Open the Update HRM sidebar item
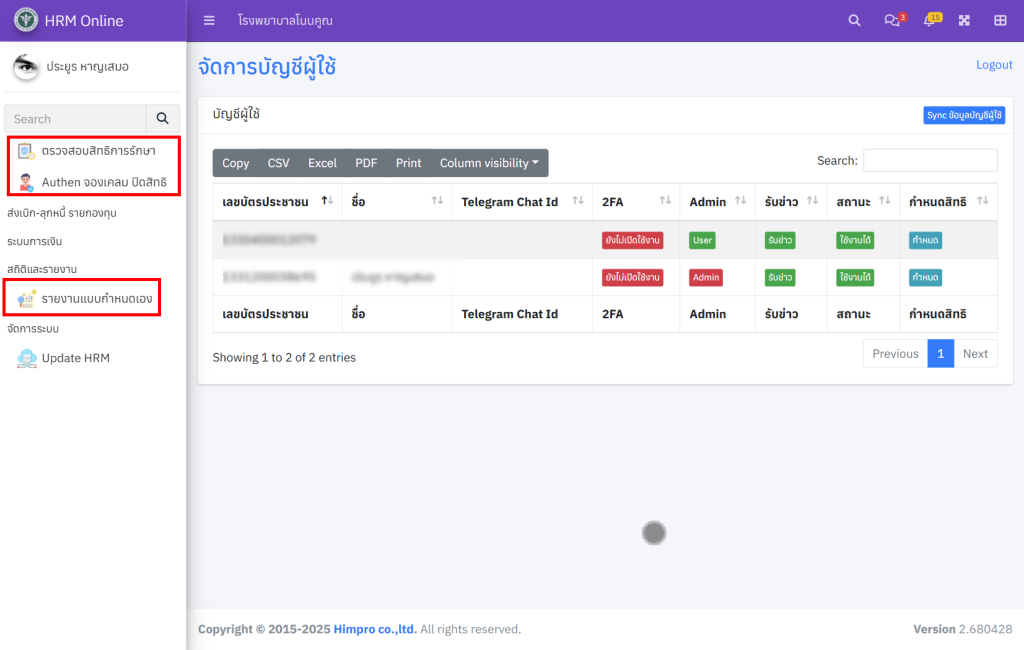1024x650 pixels. click(75, 358)
